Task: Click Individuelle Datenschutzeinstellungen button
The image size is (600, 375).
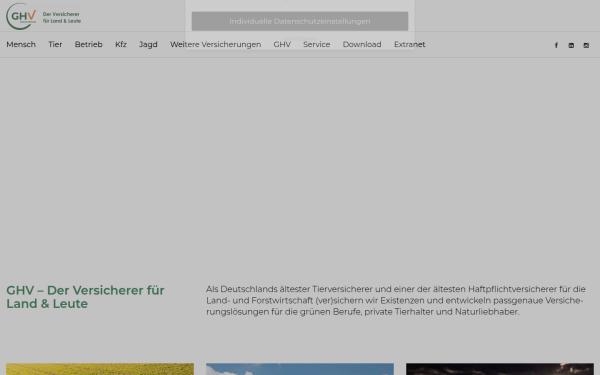Action: 300,21
